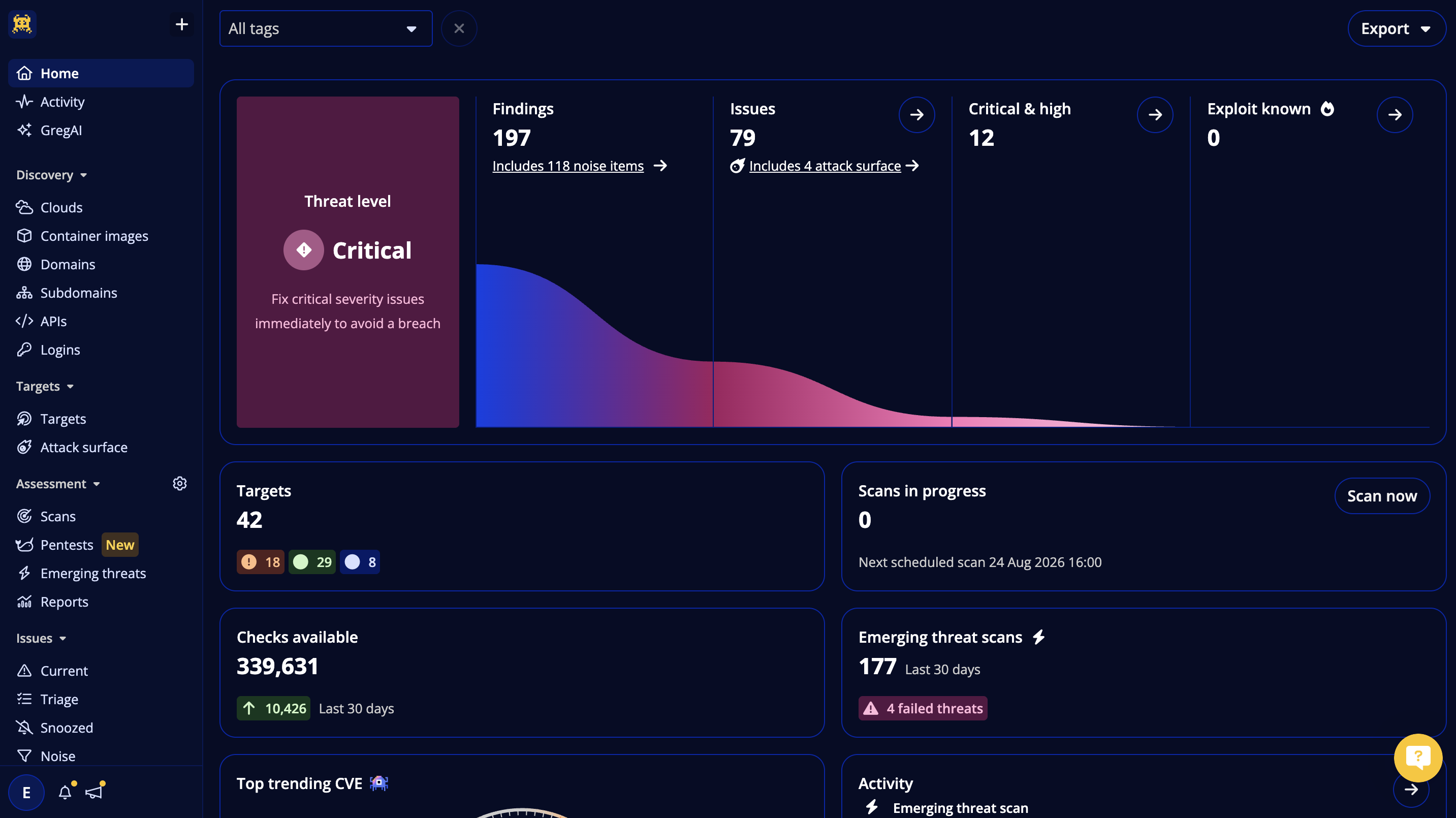Collapse the Targets section header
Image resolution: width=1456 pixels, height=818 pixels.
point(45,386)
